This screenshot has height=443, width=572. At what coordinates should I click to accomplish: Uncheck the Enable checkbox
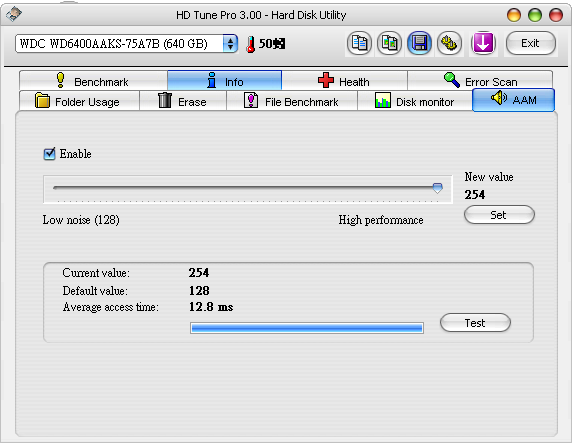click(49, 154)
